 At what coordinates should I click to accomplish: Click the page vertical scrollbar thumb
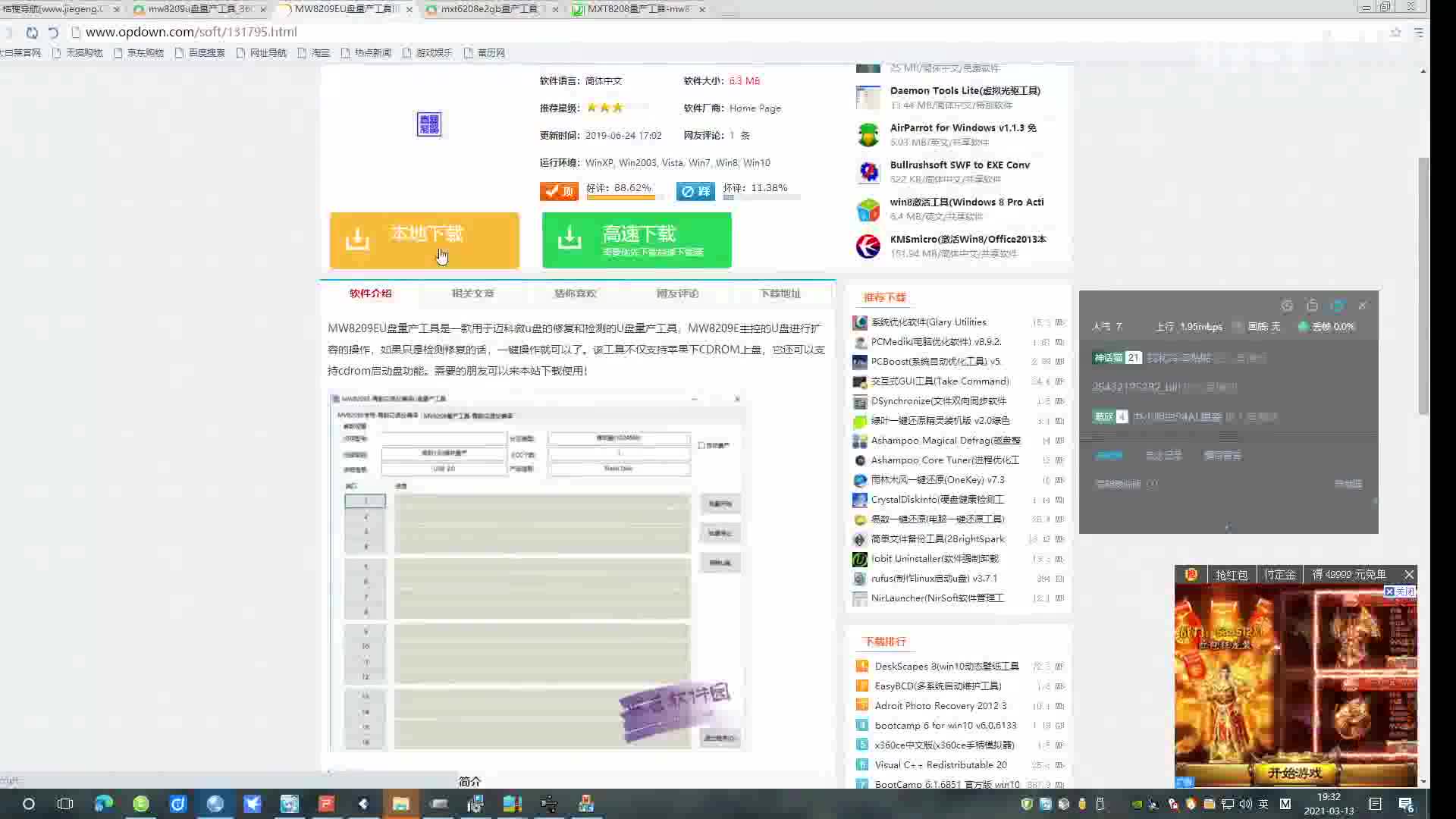click(x=1423, y=286)
